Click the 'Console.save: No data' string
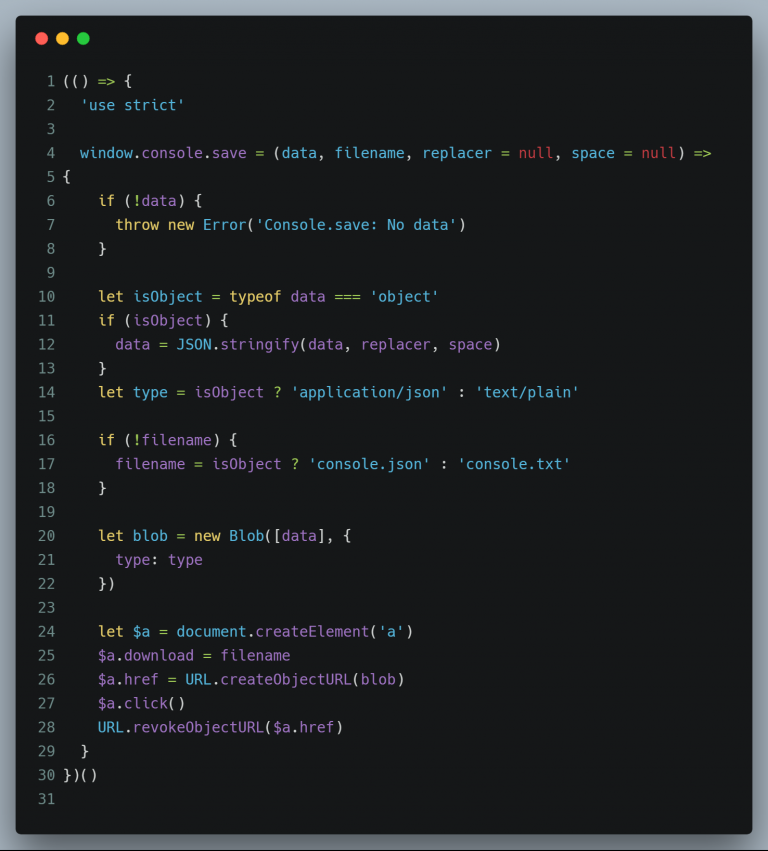The width and height of the screenshot is (768, 851). (356, 225)
